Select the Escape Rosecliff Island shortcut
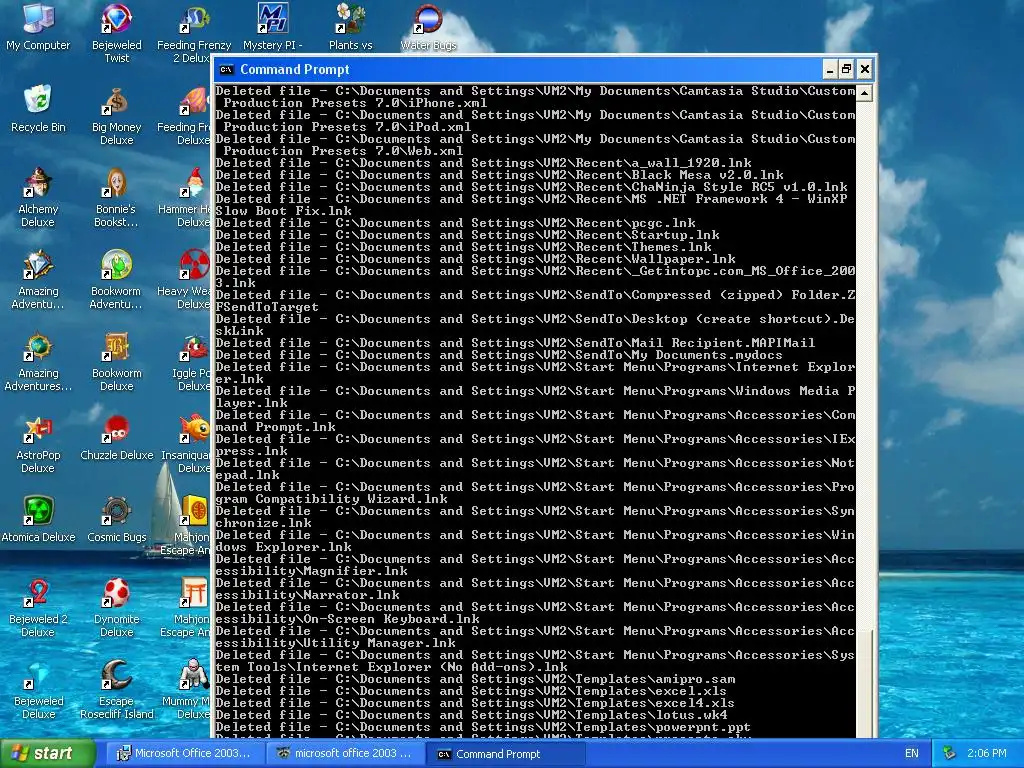This screenshot has width=1024, height=768. point(116,690)
